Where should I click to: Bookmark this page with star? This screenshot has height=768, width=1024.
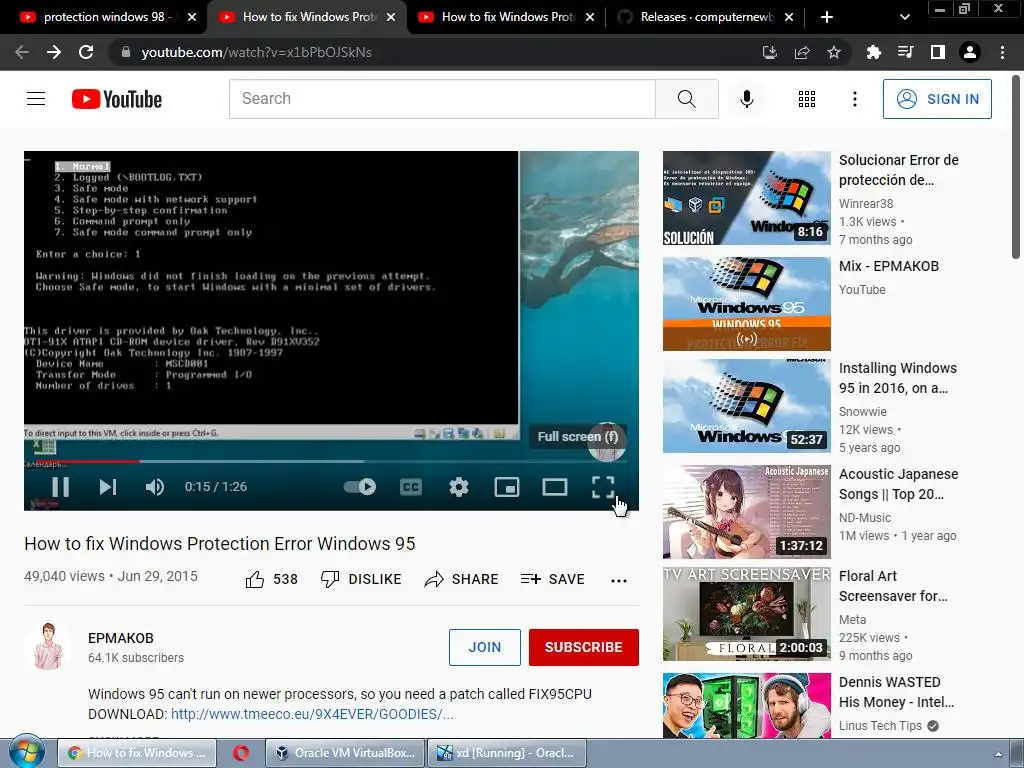point(834,52)
